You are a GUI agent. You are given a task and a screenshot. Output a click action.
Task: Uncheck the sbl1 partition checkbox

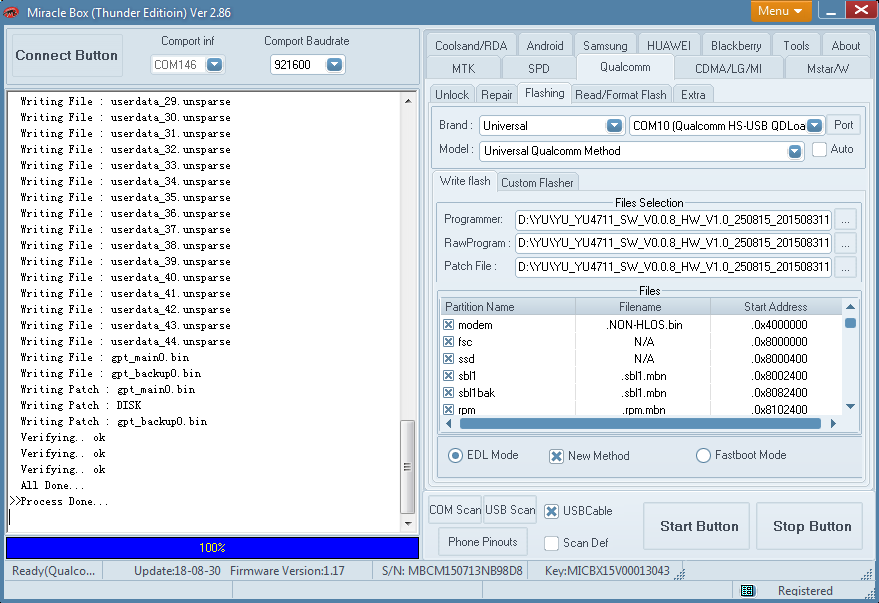[x=448, y=375]
